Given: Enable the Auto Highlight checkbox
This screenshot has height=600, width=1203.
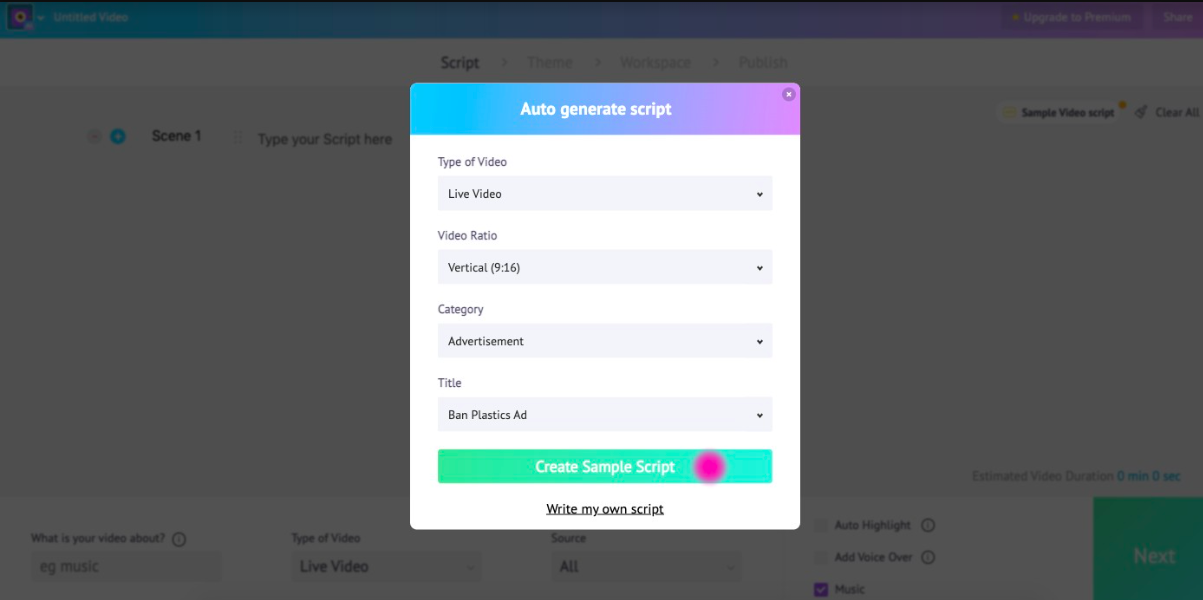Looking at the screenshot, I should pyautogui.click(x=821, y=525).
